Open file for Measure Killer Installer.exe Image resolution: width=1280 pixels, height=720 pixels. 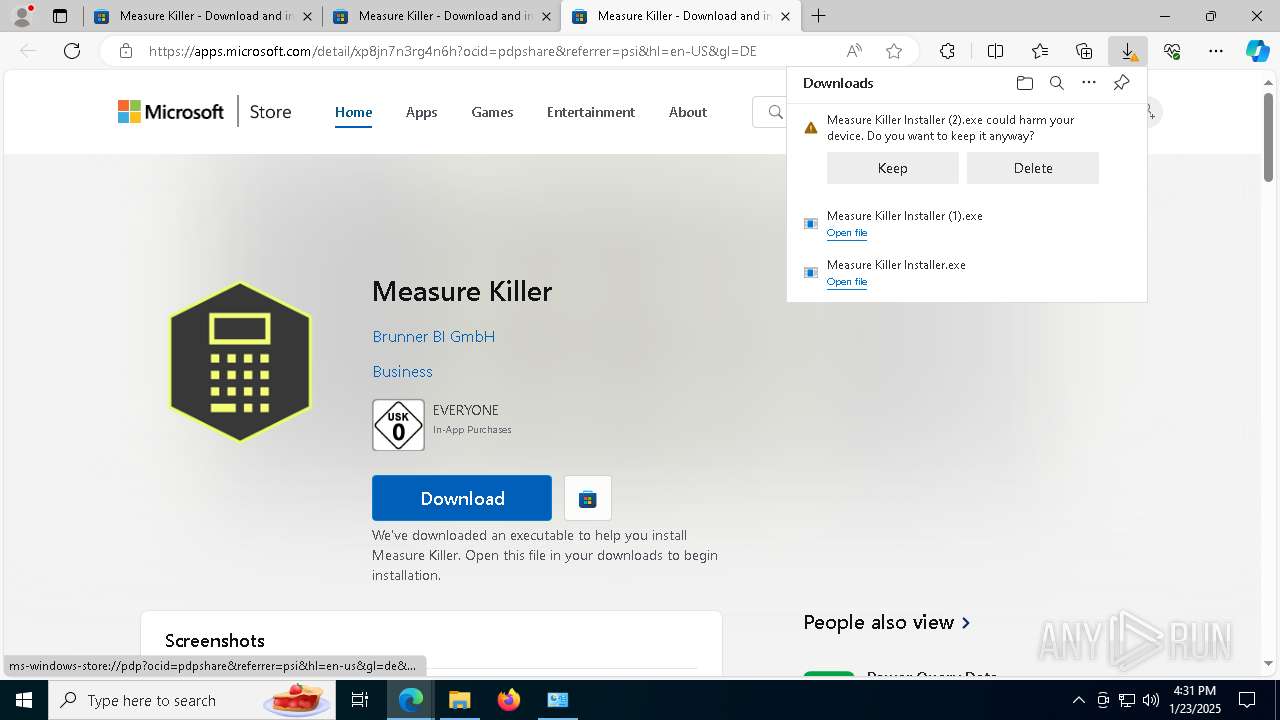click(847, 282)
